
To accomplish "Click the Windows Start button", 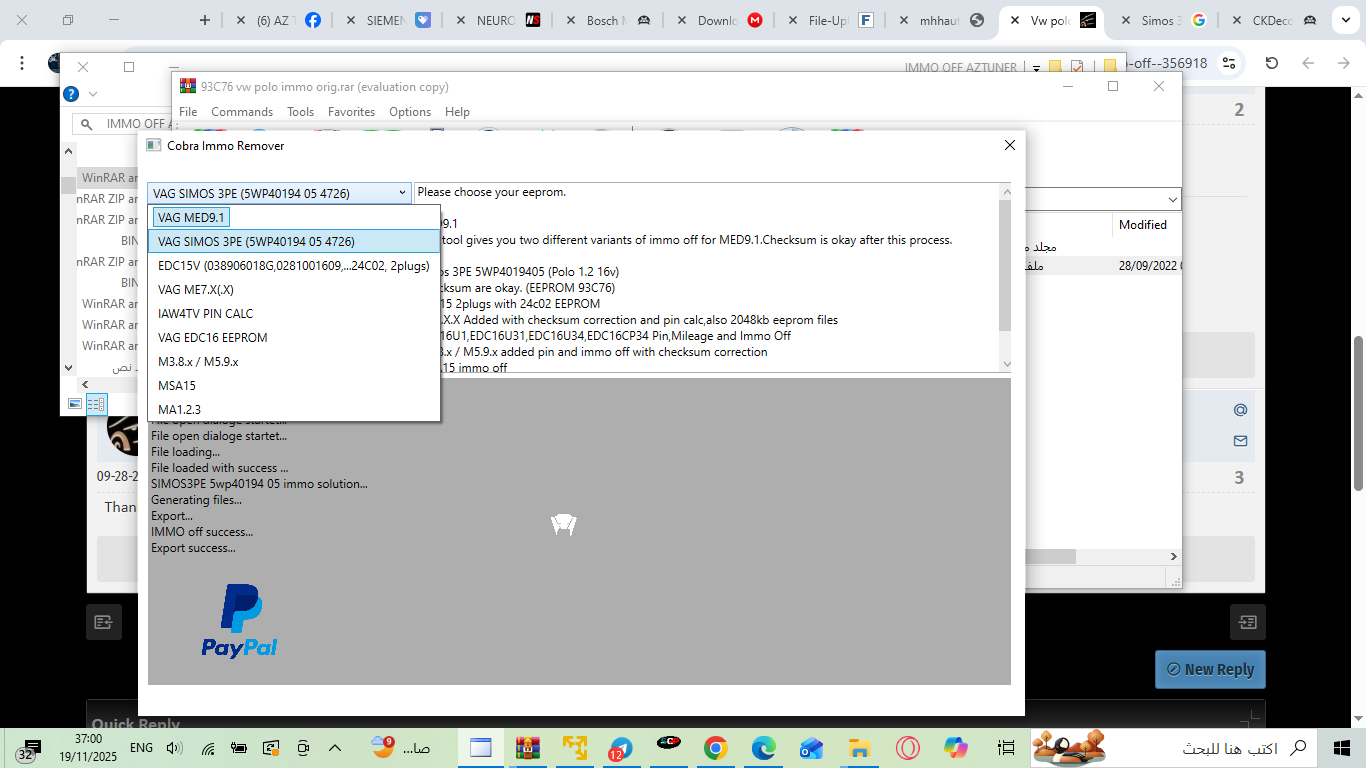I will coord(1342,748).
